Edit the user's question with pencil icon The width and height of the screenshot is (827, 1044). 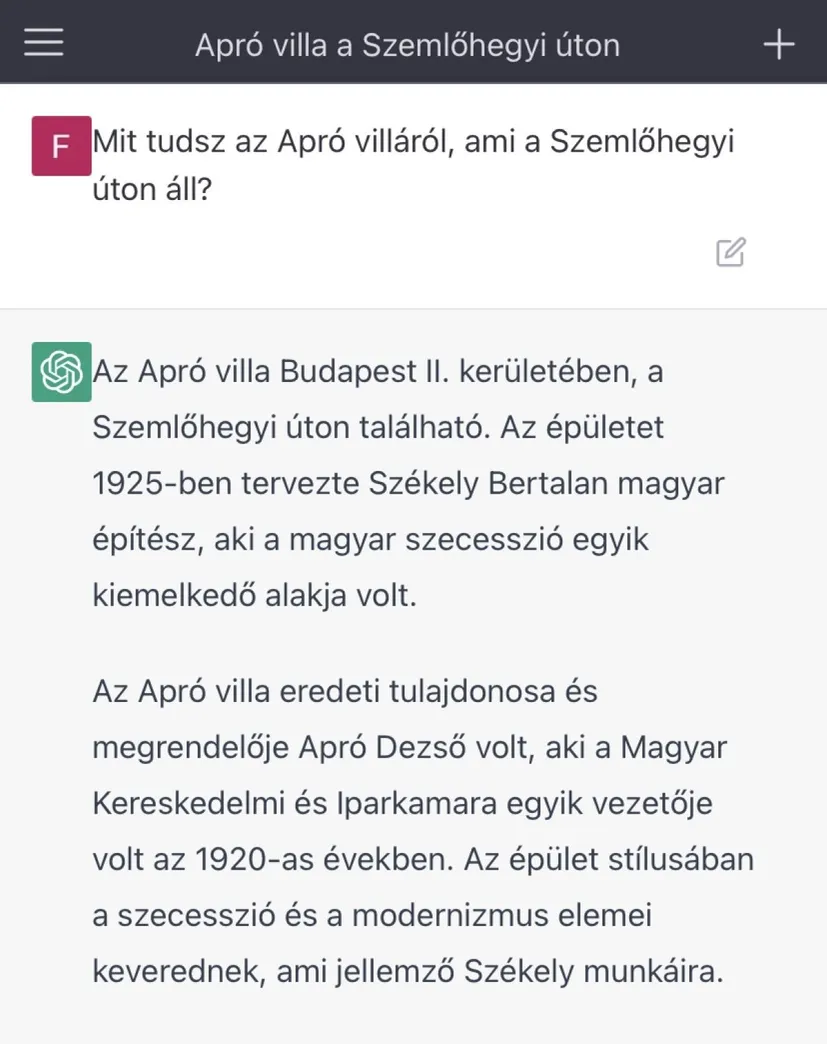[x=731, y=252]
